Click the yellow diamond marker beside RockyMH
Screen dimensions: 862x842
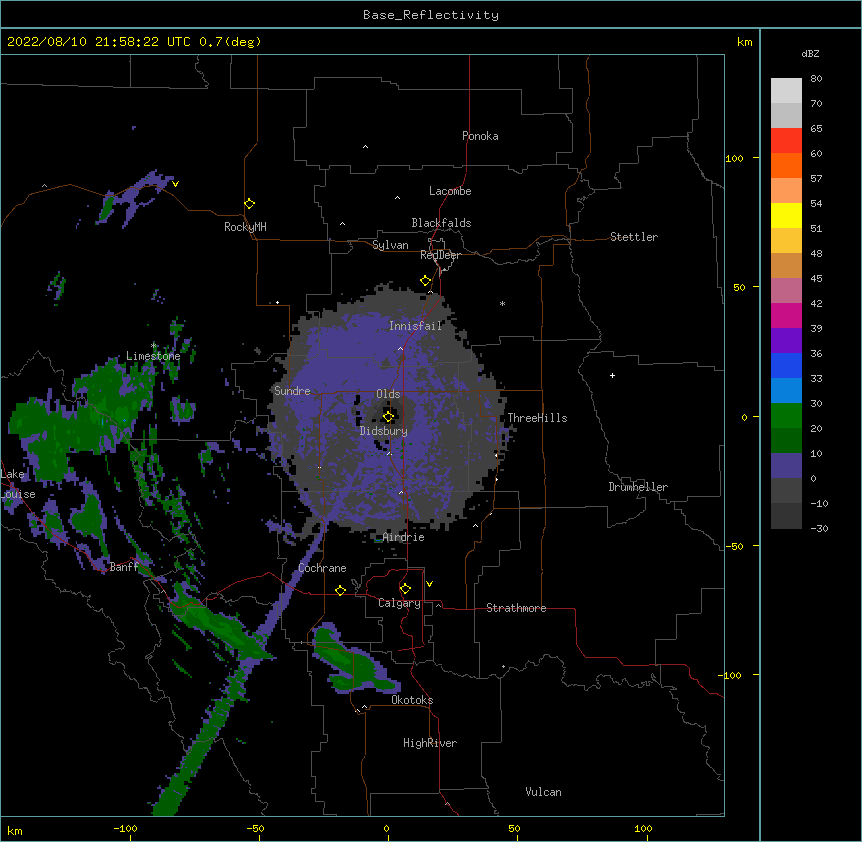[x=249, y=204]
